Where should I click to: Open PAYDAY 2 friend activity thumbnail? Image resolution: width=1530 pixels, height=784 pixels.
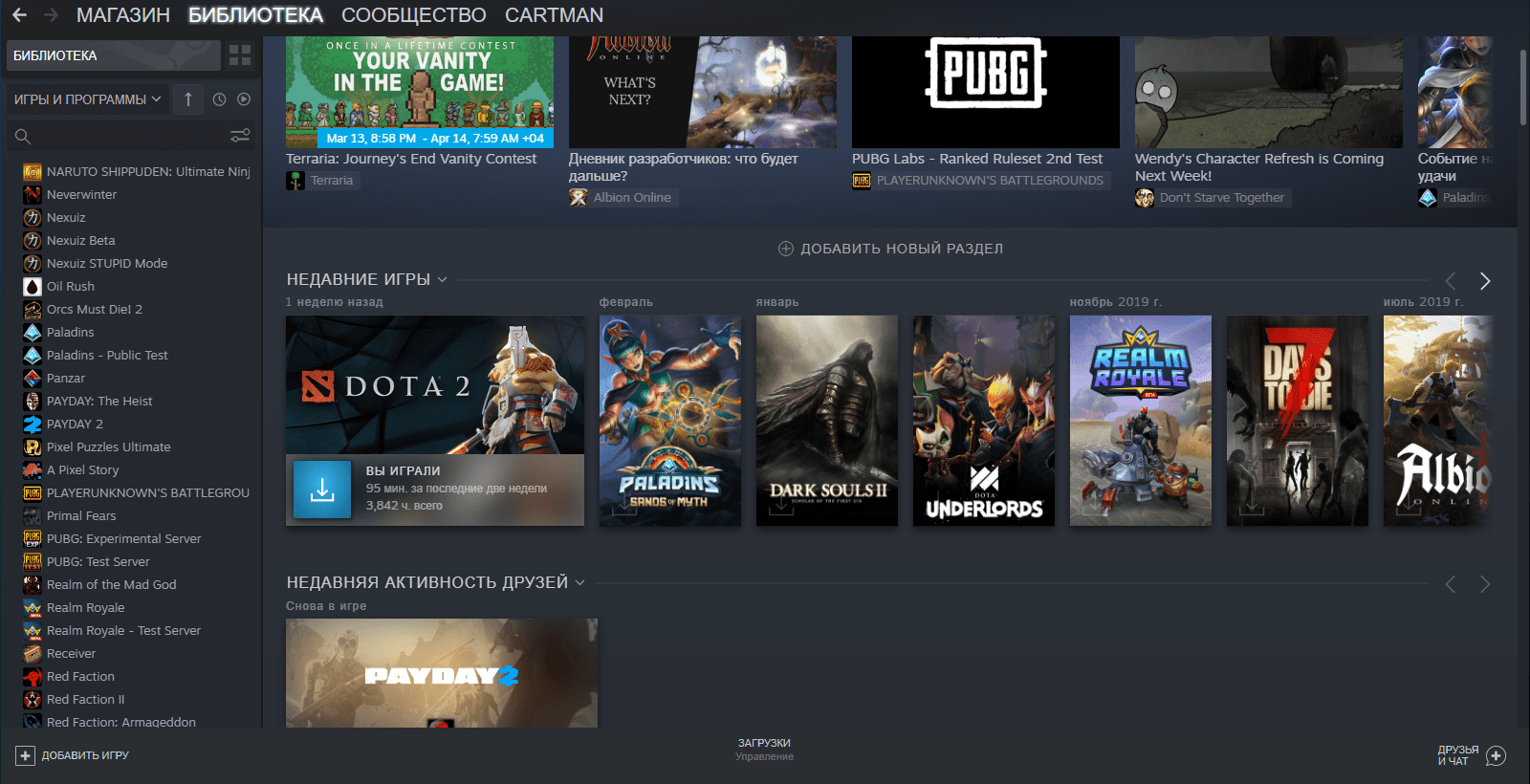click(x=442, y=673)
